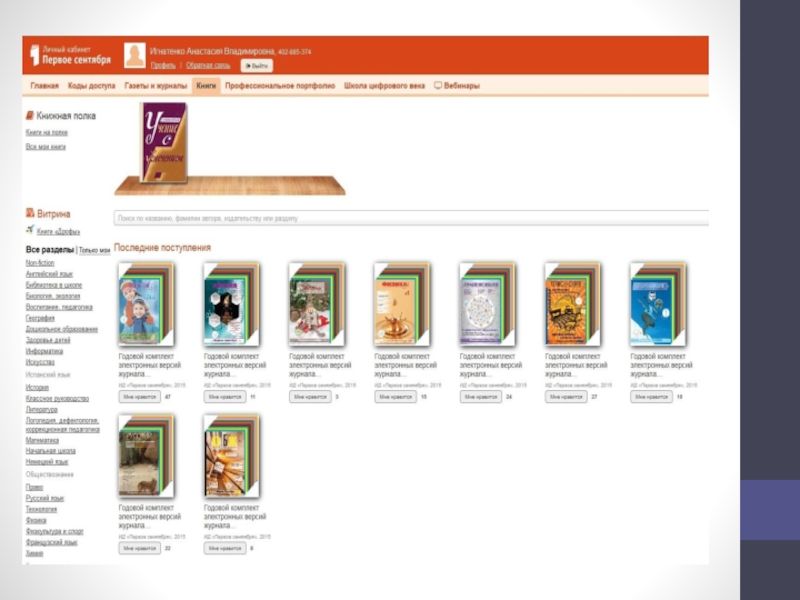Click the book search input field
This screenshot has height=600, width=800.
pos(411,218)
